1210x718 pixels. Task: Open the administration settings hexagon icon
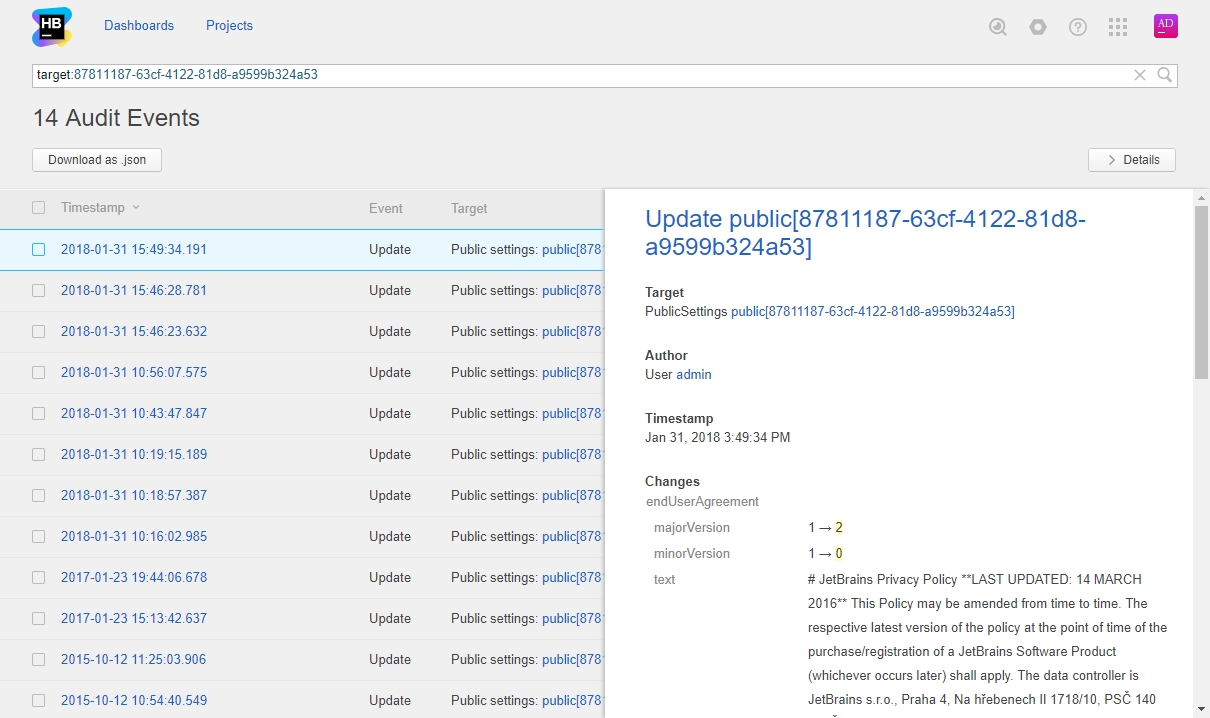[x=1038, y=27]
